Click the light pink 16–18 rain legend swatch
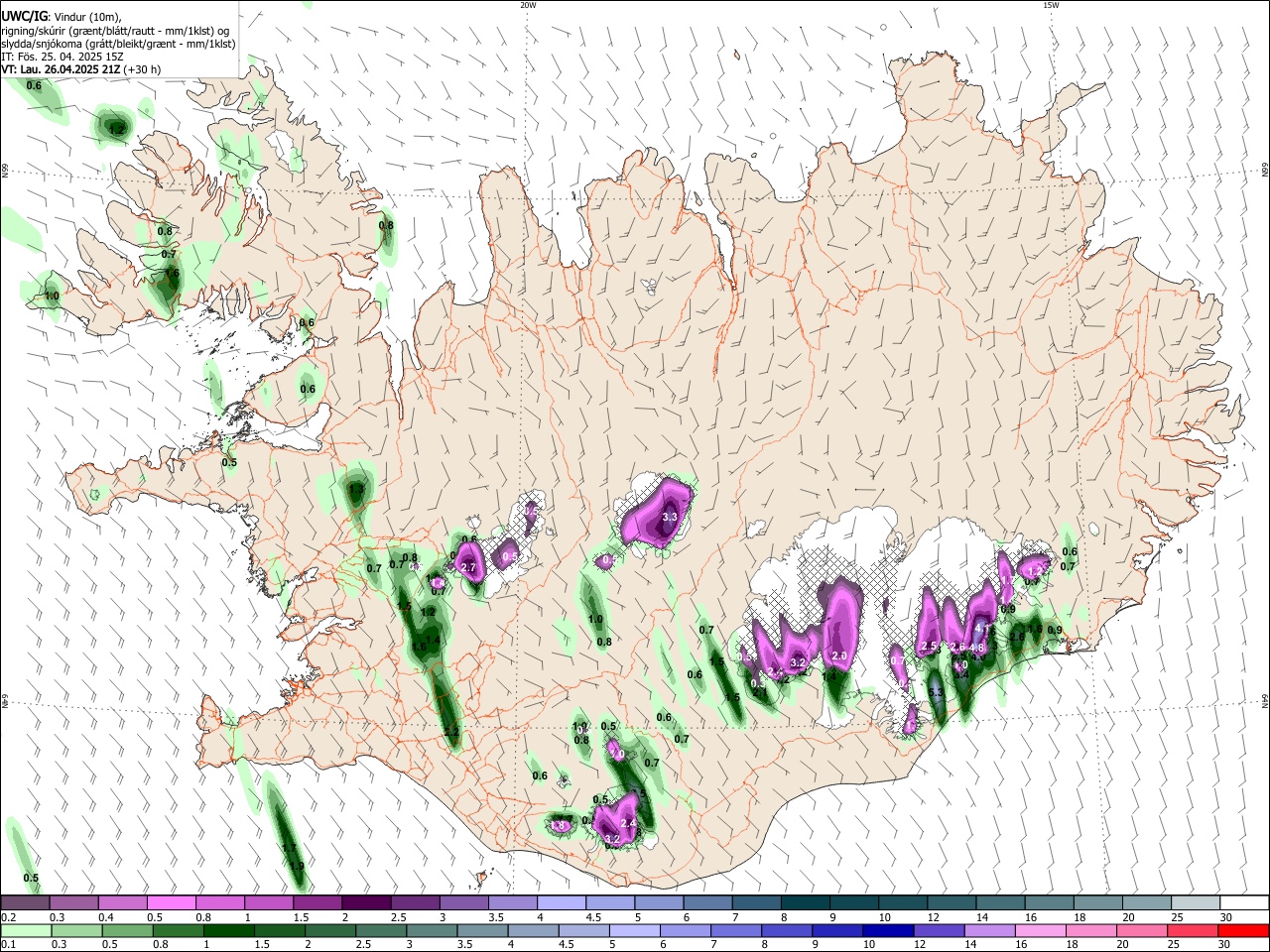The width and height of the screenshot is (1270, 952). (1040, 931)
